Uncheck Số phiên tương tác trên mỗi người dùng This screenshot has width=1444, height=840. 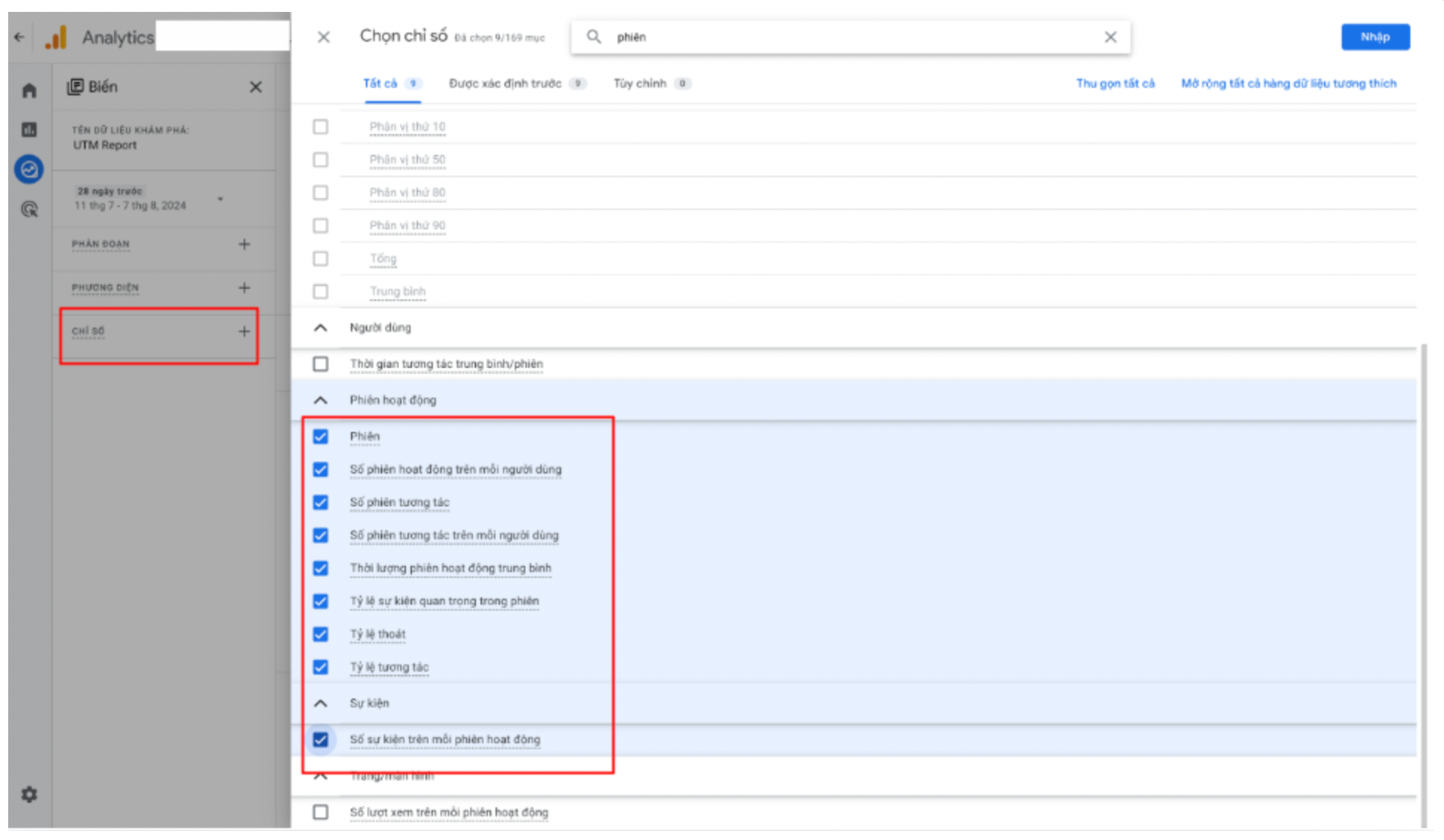point(320,535)
